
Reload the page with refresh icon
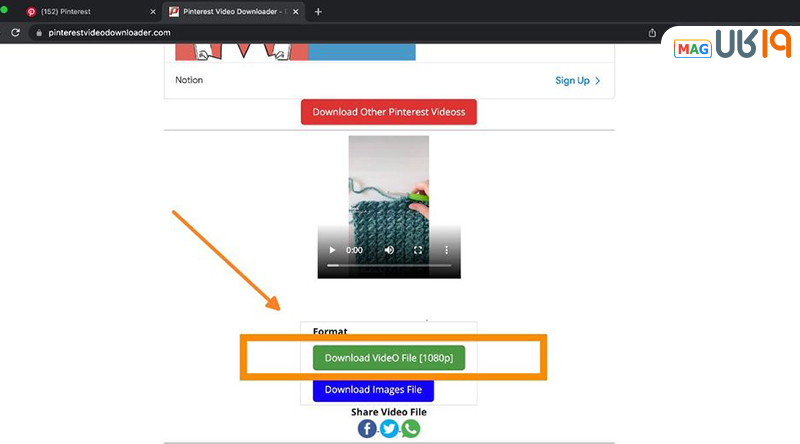(16, 32)
